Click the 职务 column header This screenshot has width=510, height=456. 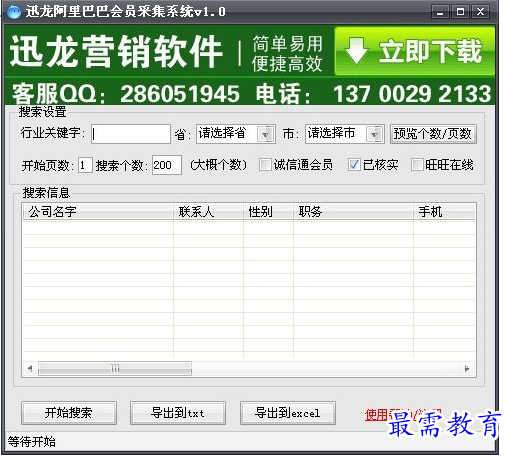[x=353, y=212]
